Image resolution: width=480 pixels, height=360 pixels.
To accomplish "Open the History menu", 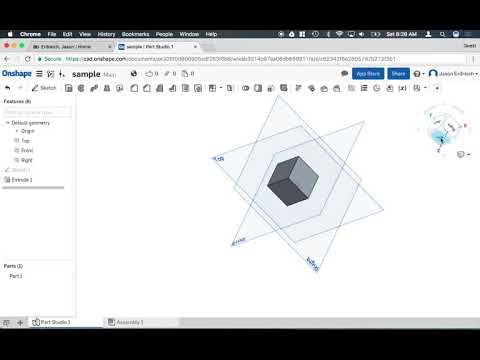I will (106, 34).
